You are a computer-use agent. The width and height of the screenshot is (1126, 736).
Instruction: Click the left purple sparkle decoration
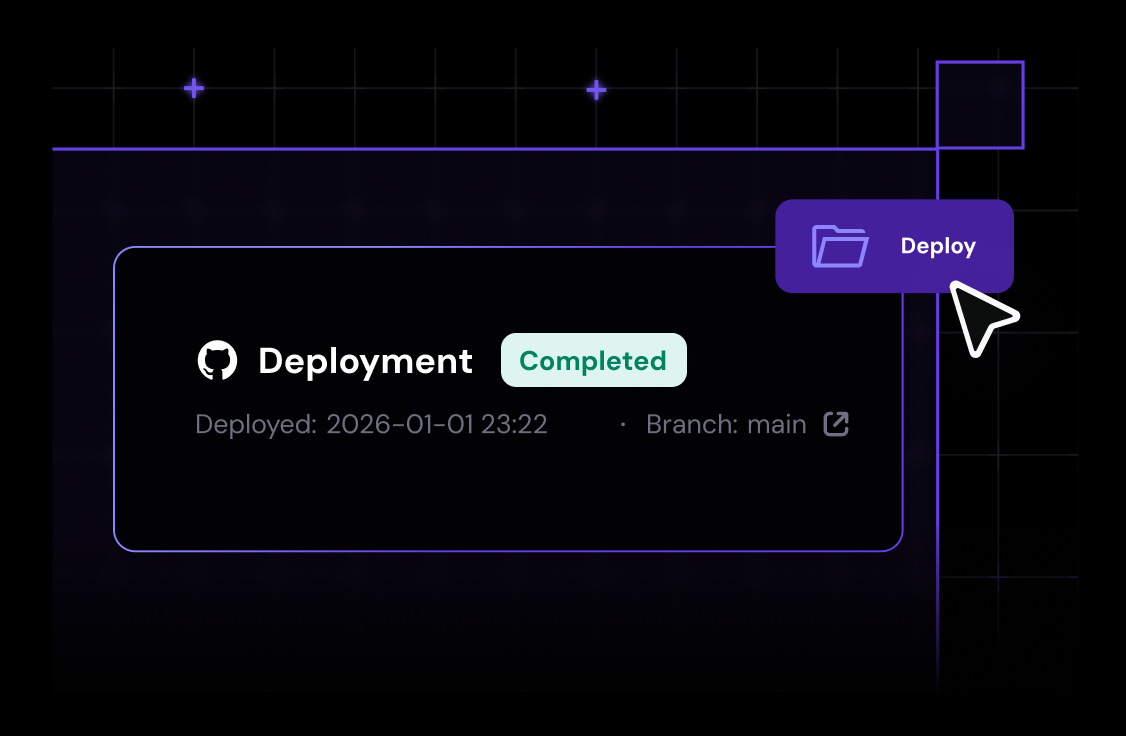tap(192, 88)
